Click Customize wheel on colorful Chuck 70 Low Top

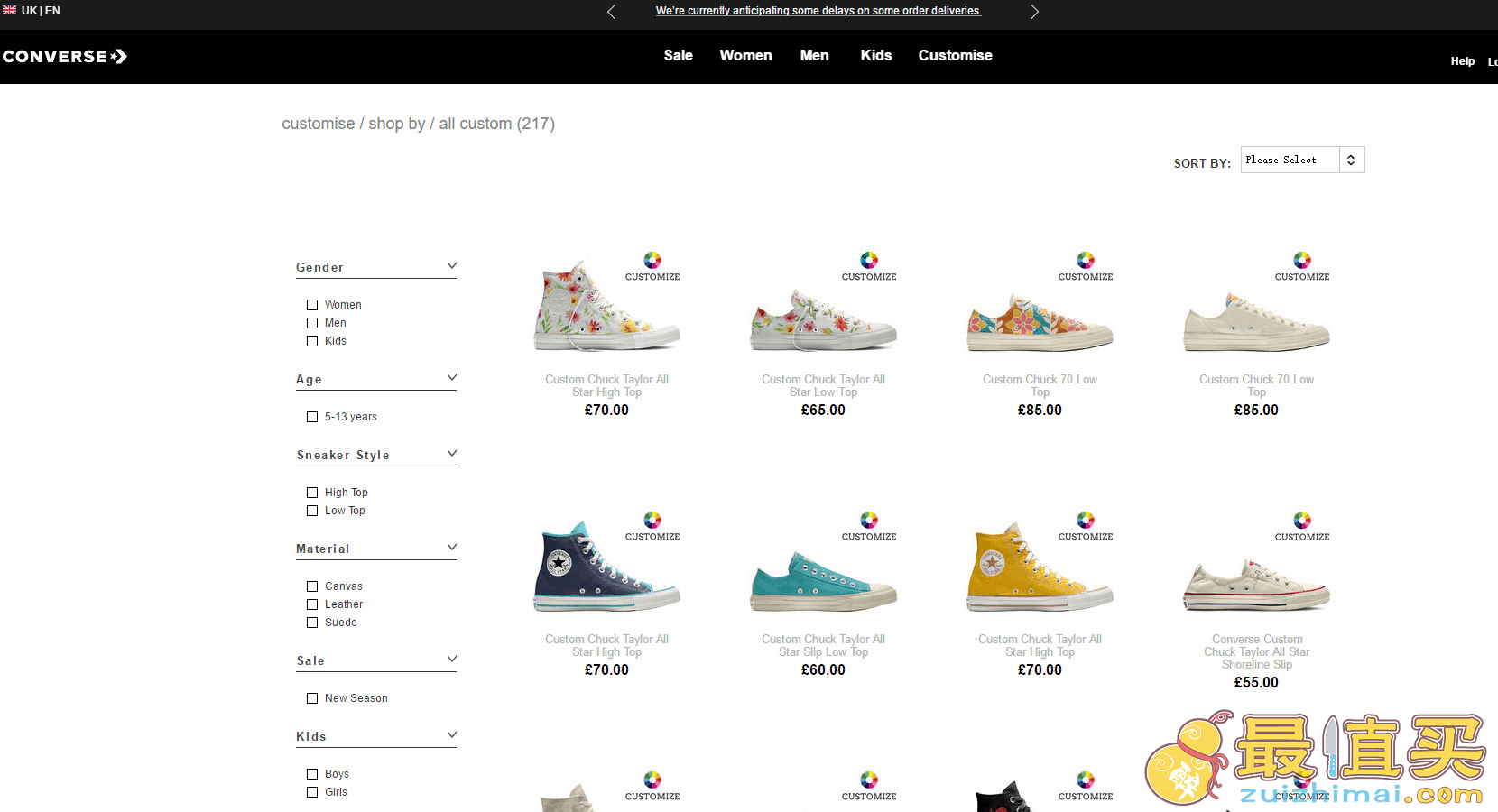coord(1086,260)
